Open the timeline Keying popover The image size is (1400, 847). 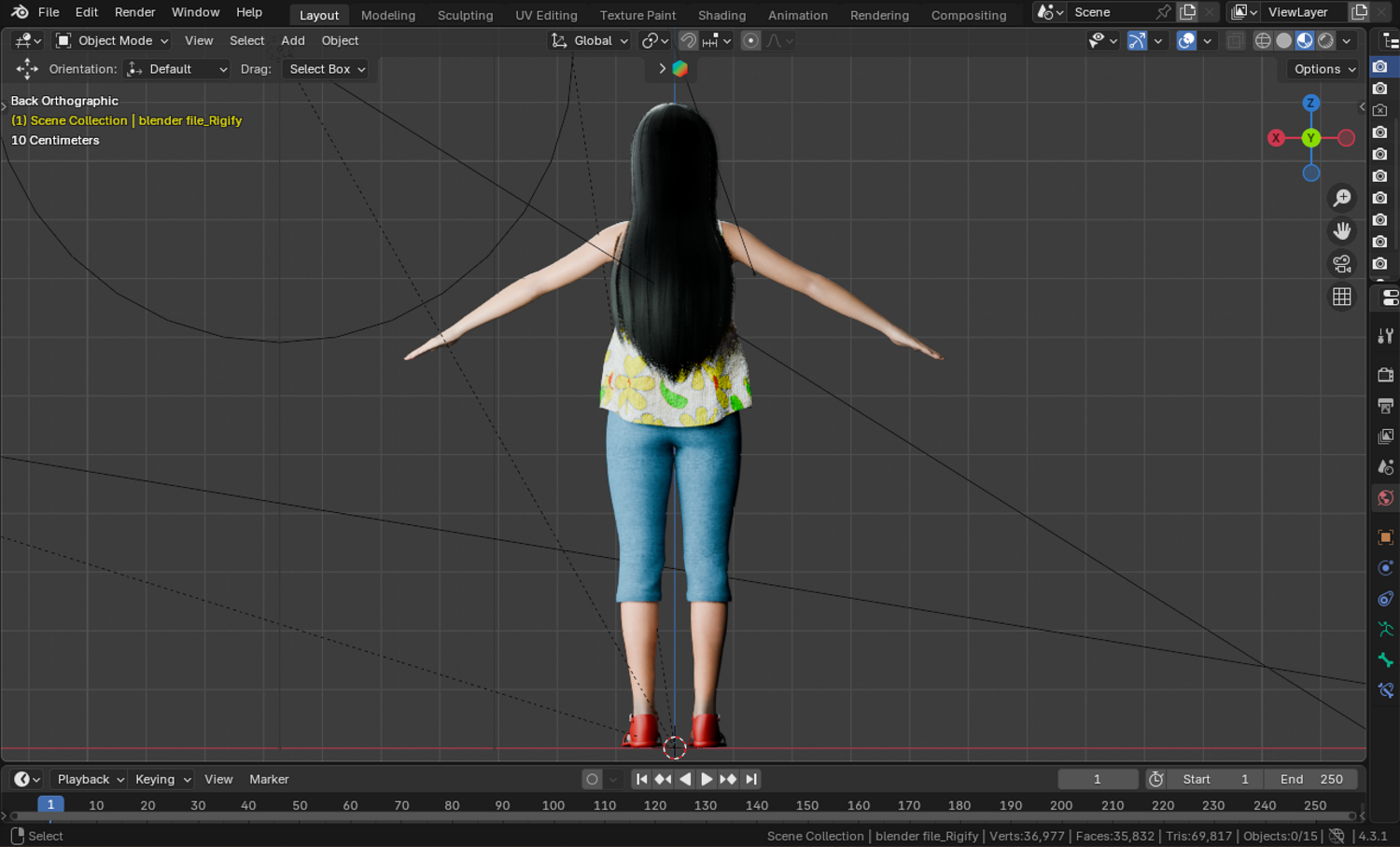coord(161,780)
